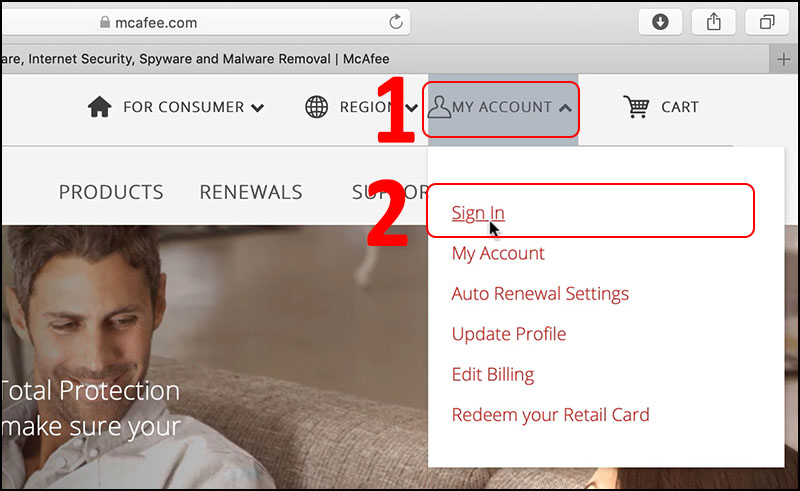Open the Safari share sheet icon
The width and height of the screenshot is (800, 491).
tap(713, 21)
